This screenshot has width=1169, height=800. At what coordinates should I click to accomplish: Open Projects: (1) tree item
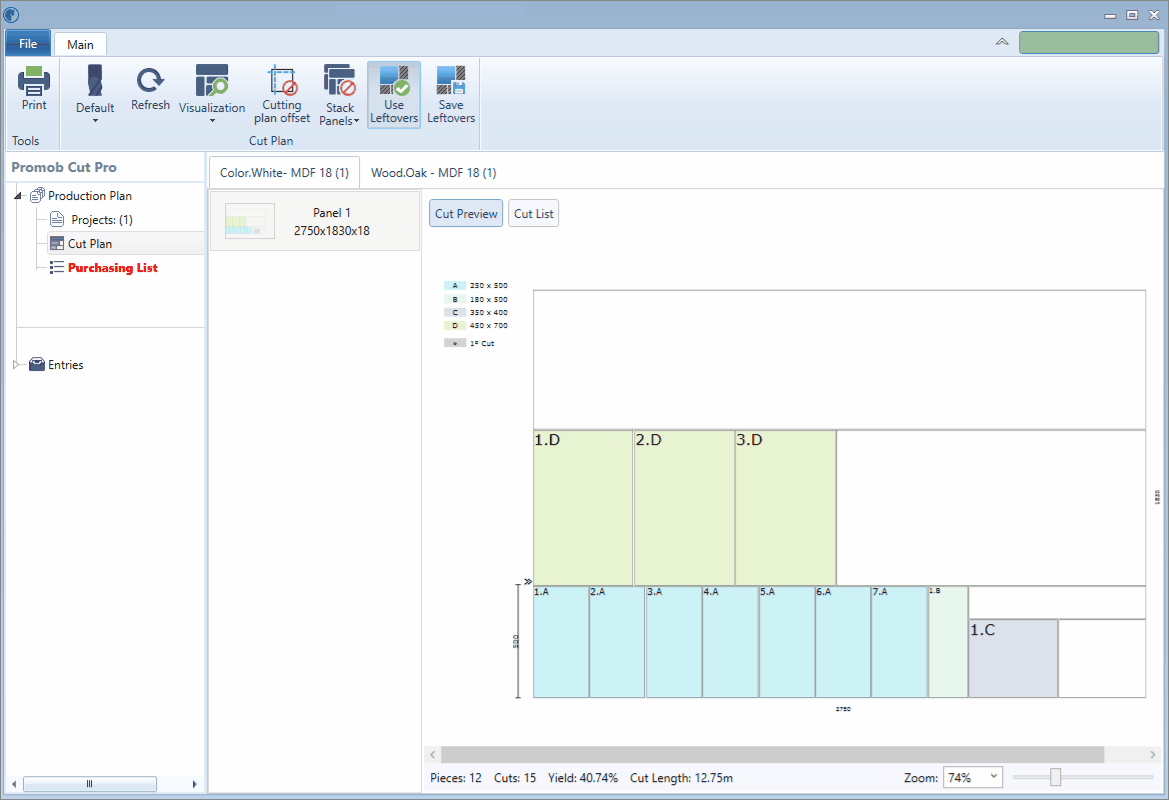(x=102, y=219)
